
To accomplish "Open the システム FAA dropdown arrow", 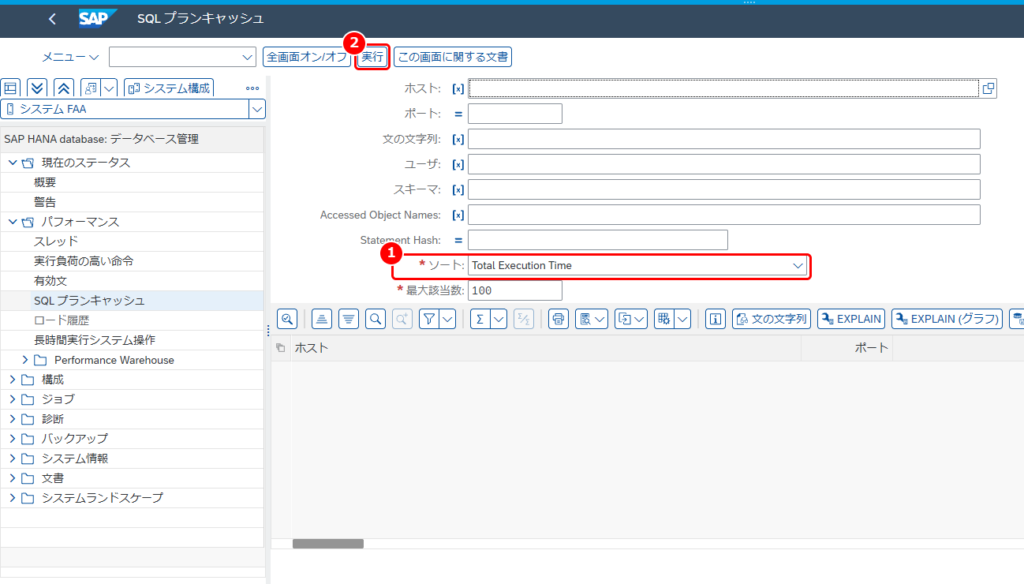I will (x=257, y=109).
